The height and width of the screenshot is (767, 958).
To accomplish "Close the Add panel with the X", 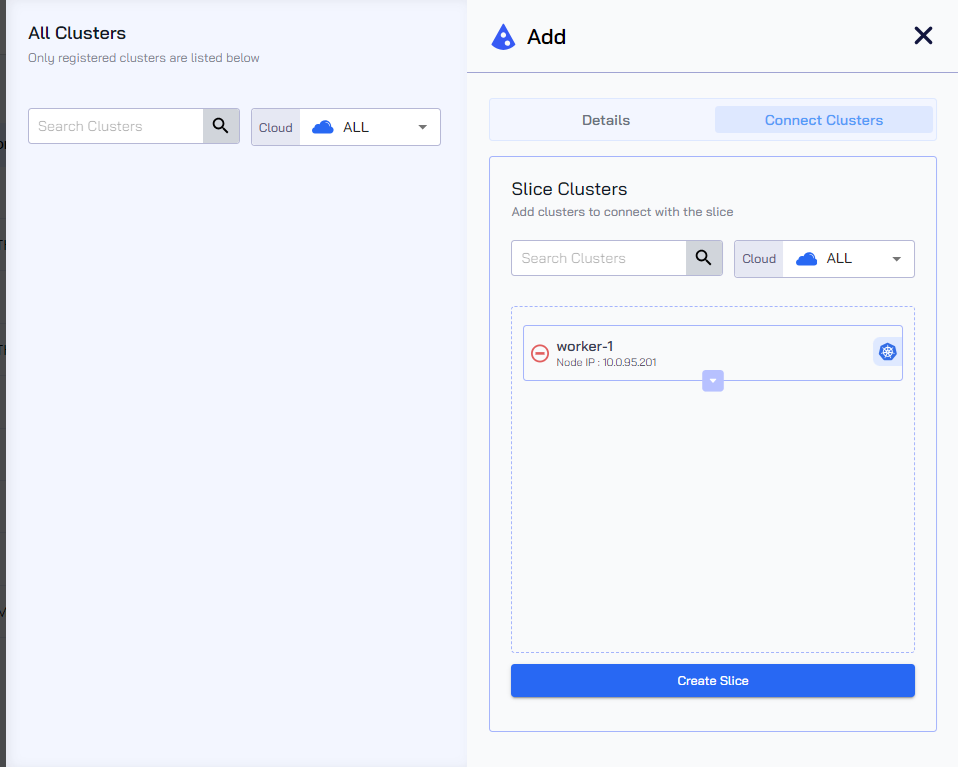I will pyautogui.click(x=923, y=35).
